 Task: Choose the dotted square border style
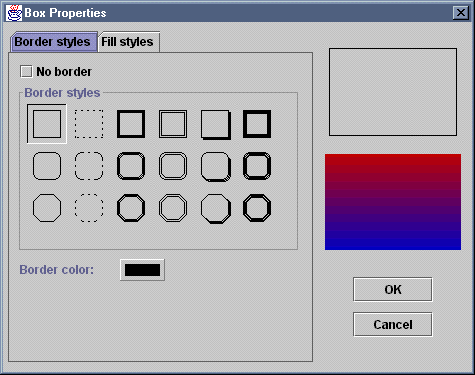coord(89,124)
